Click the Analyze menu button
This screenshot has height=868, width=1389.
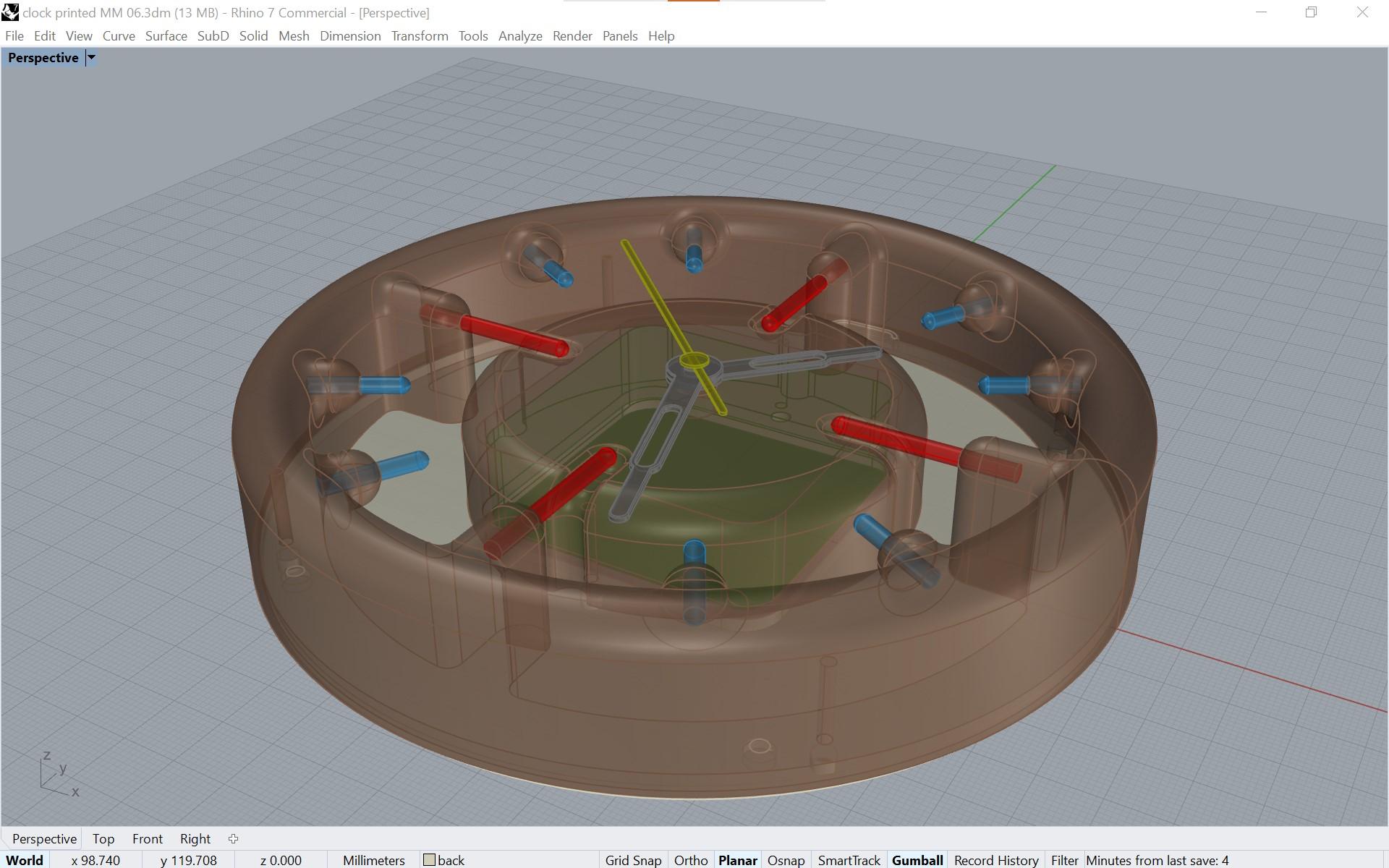tap(518, 35)
